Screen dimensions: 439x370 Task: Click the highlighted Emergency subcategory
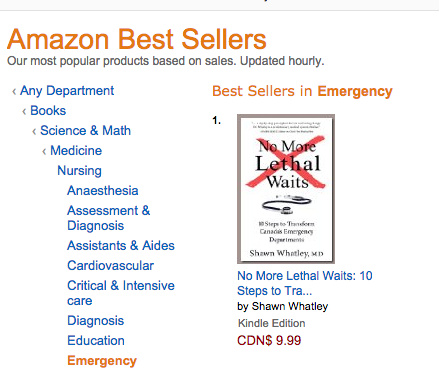(102, 361)
